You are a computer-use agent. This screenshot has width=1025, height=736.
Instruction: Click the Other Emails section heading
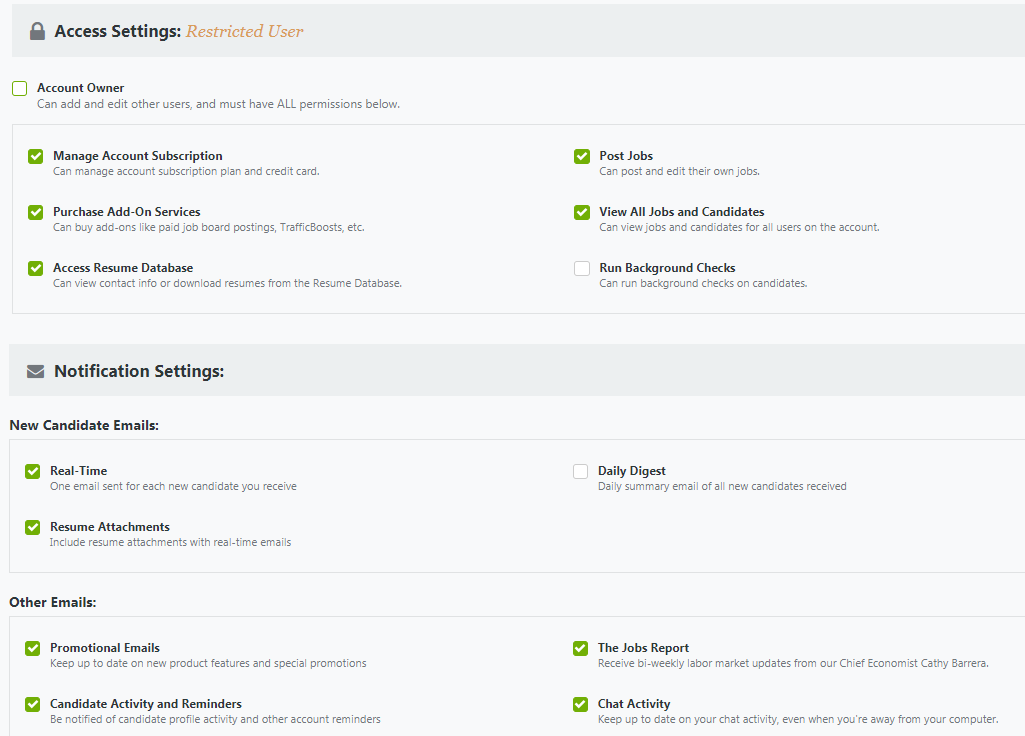tap(52, 602)
